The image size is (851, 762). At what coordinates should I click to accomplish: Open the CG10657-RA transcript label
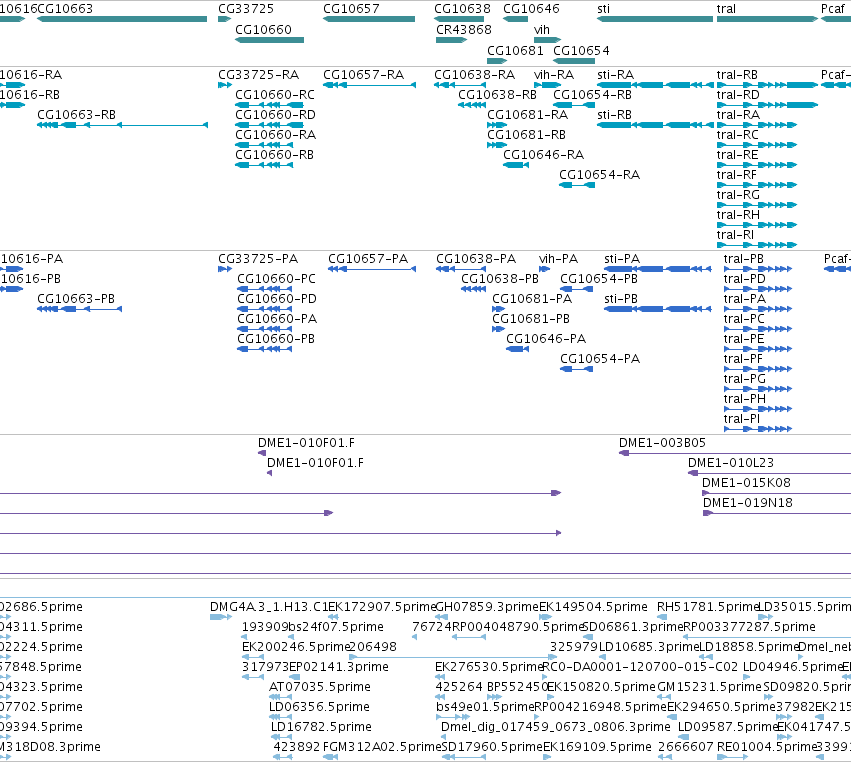click(x=364, y=75)
